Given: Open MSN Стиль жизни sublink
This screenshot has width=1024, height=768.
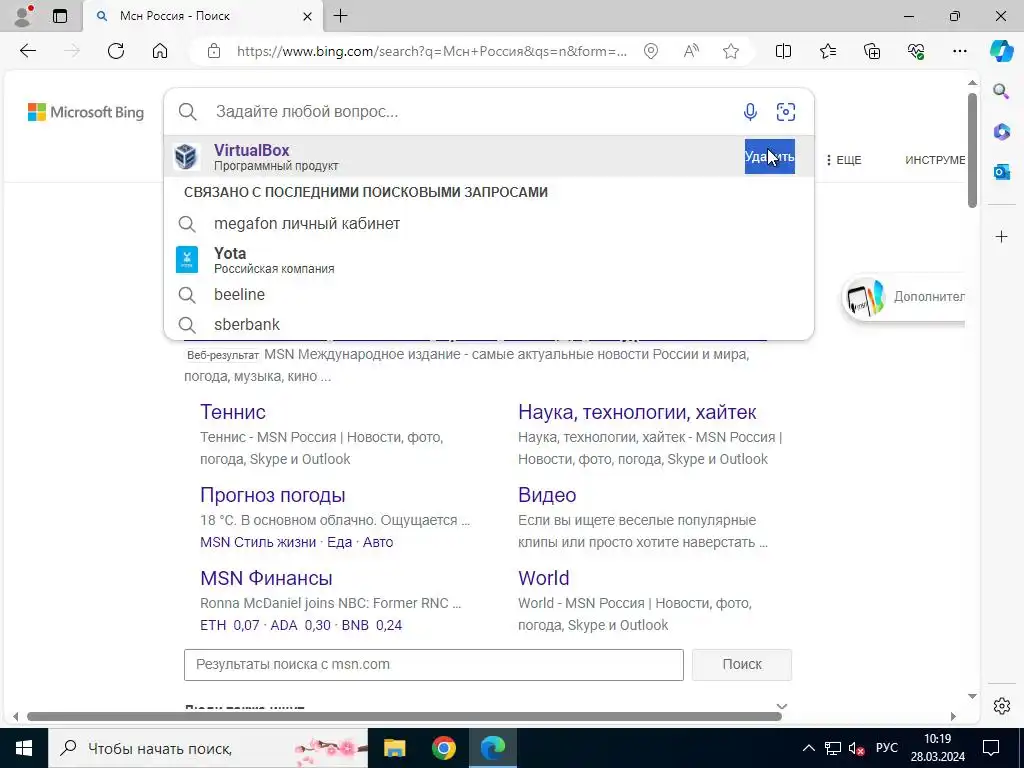Looking at the screenshot, I should (x=258, y=542).
